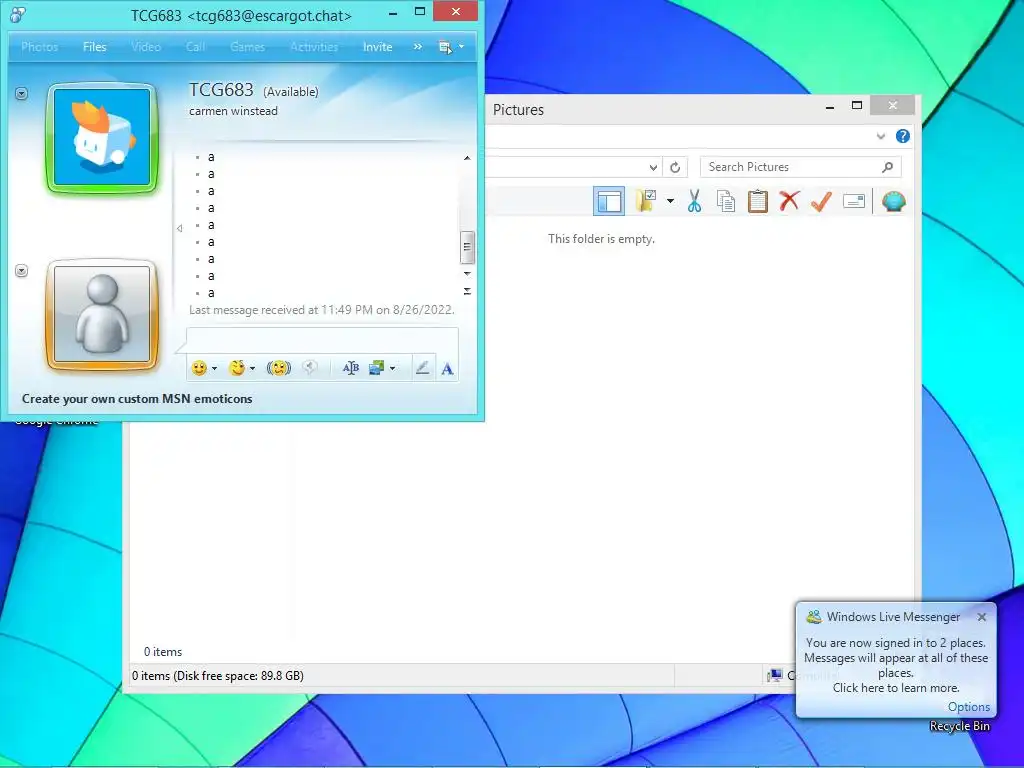
Task: Send a nudge with the shaking face icon
Action: coord(279,368)
